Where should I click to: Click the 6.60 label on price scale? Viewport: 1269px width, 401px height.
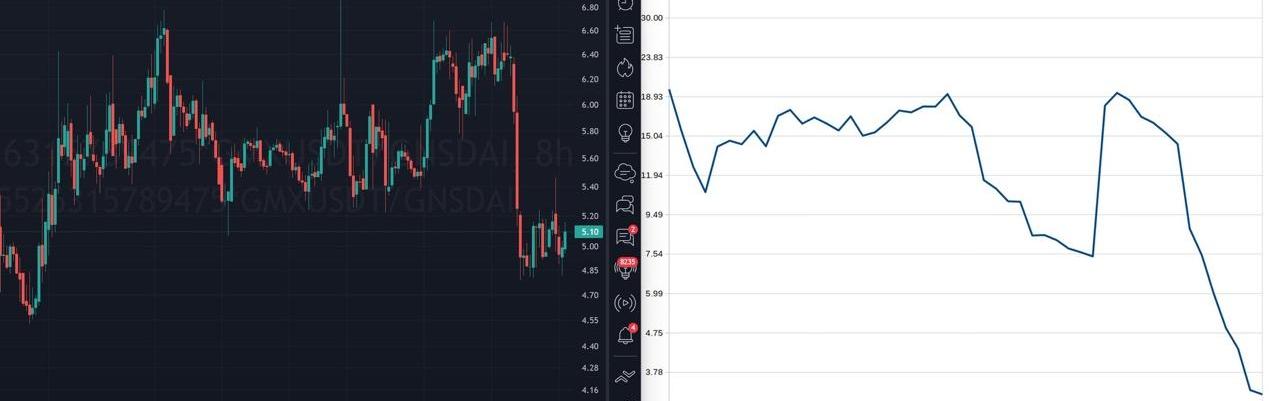coord(590,31)
